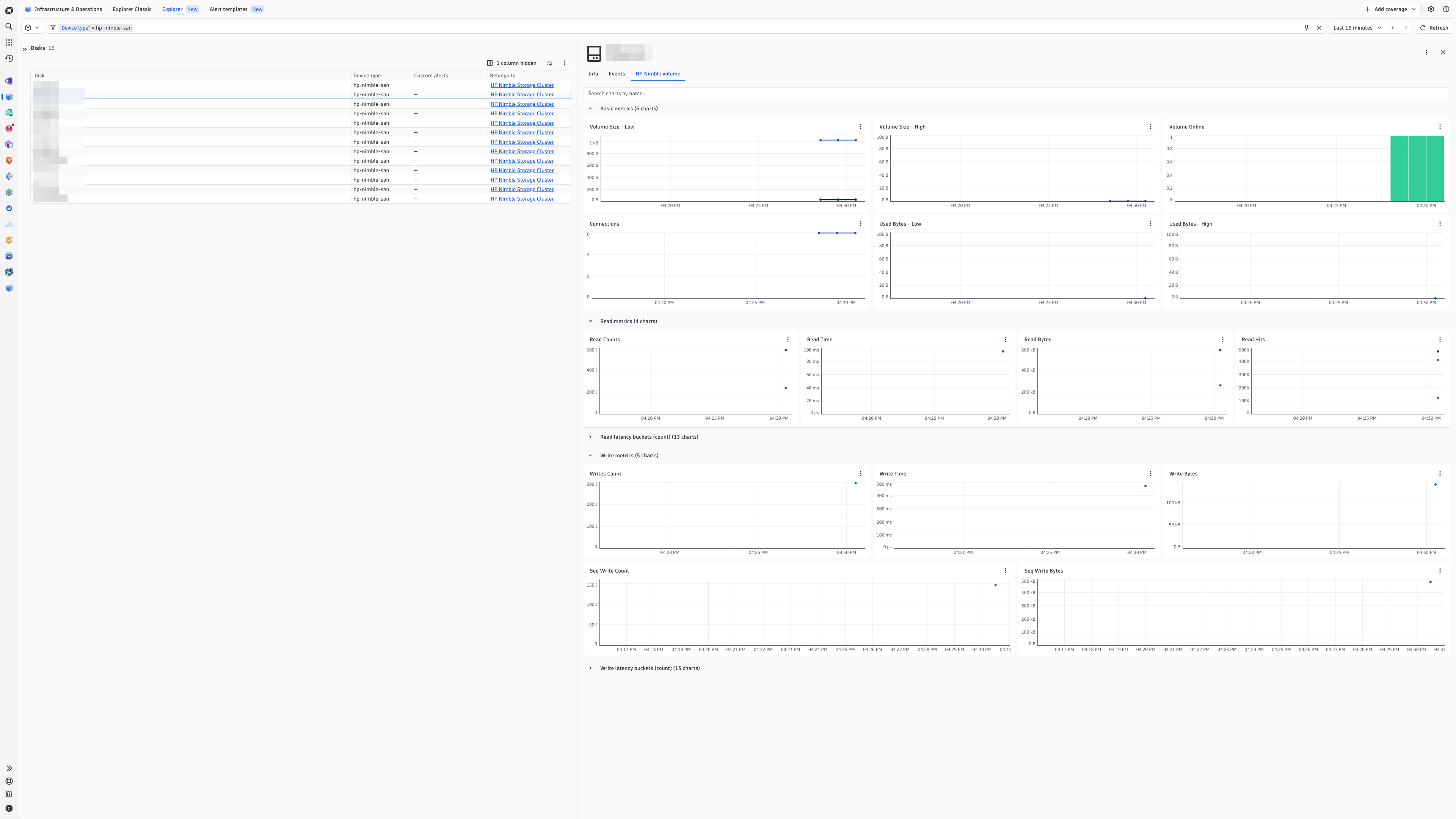Go to previous timeframe

[x=1393, y=28]
